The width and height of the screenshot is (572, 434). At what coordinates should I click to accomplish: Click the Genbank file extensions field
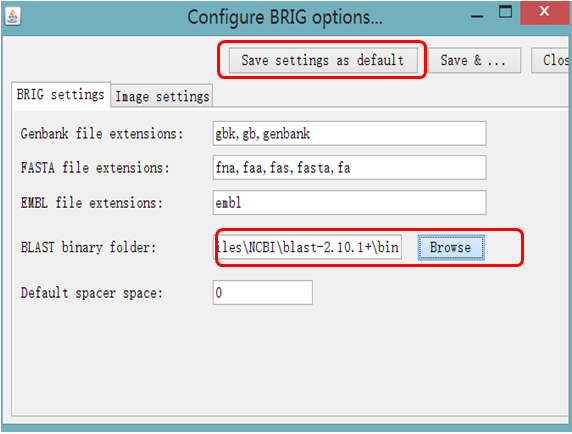(x=349, y=134)
